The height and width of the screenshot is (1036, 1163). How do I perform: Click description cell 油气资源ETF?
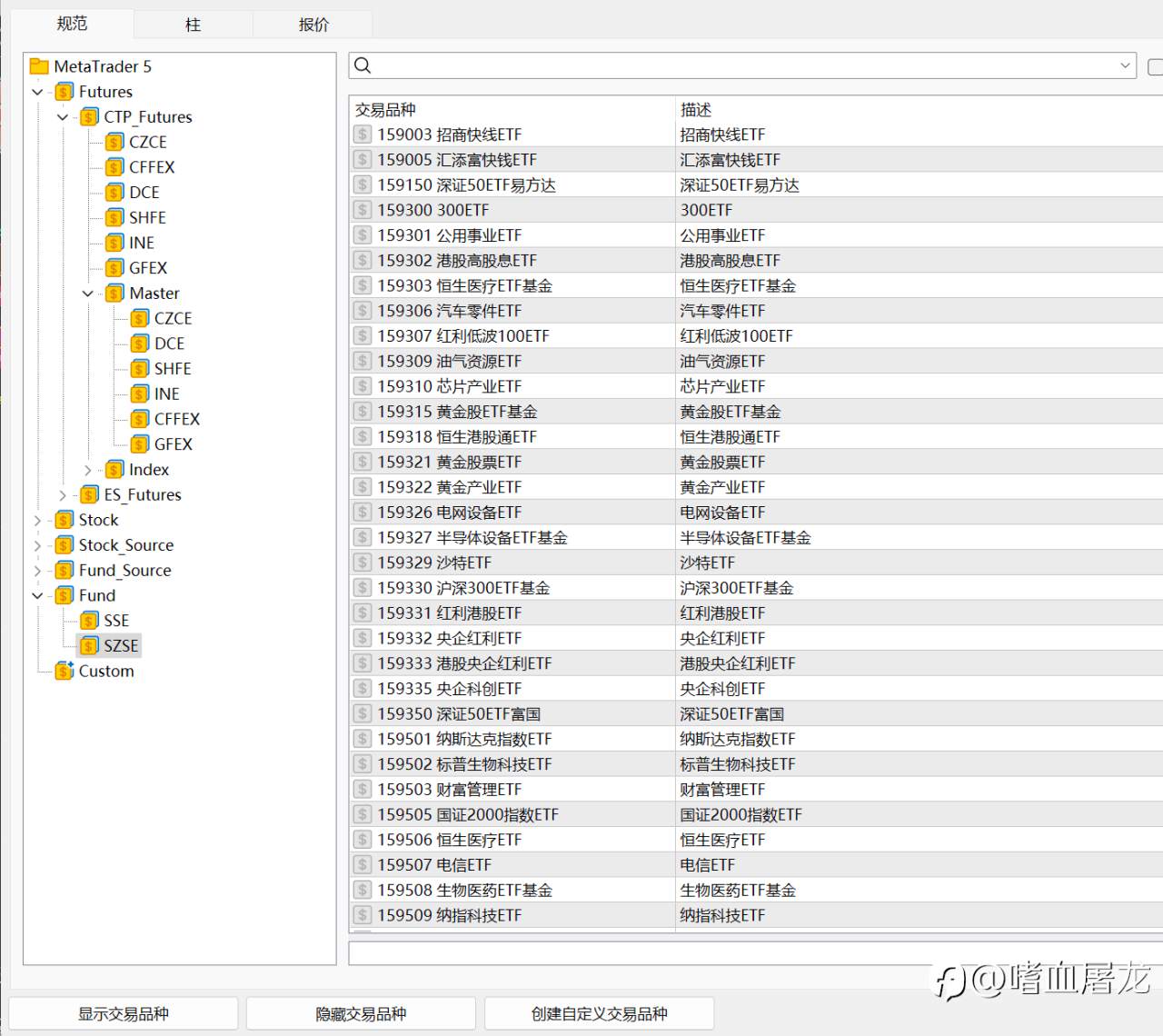723,362
